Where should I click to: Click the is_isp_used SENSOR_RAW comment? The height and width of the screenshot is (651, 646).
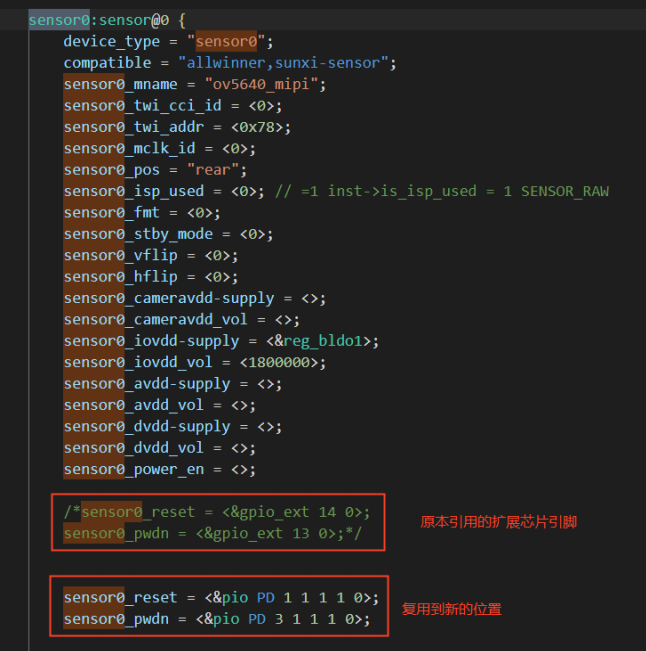tap(442, 191)
